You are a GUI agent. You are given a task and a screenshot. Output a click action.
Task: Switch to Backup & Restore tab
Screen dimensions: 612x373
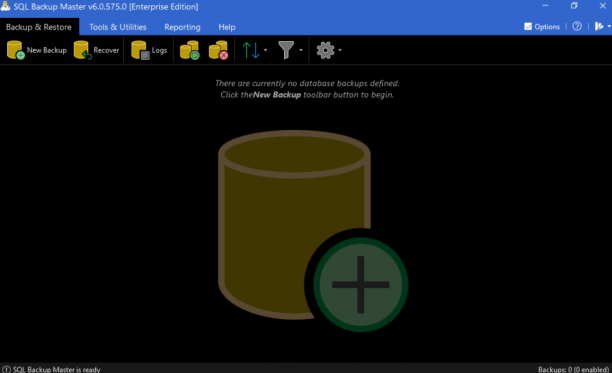pos(39,27)
